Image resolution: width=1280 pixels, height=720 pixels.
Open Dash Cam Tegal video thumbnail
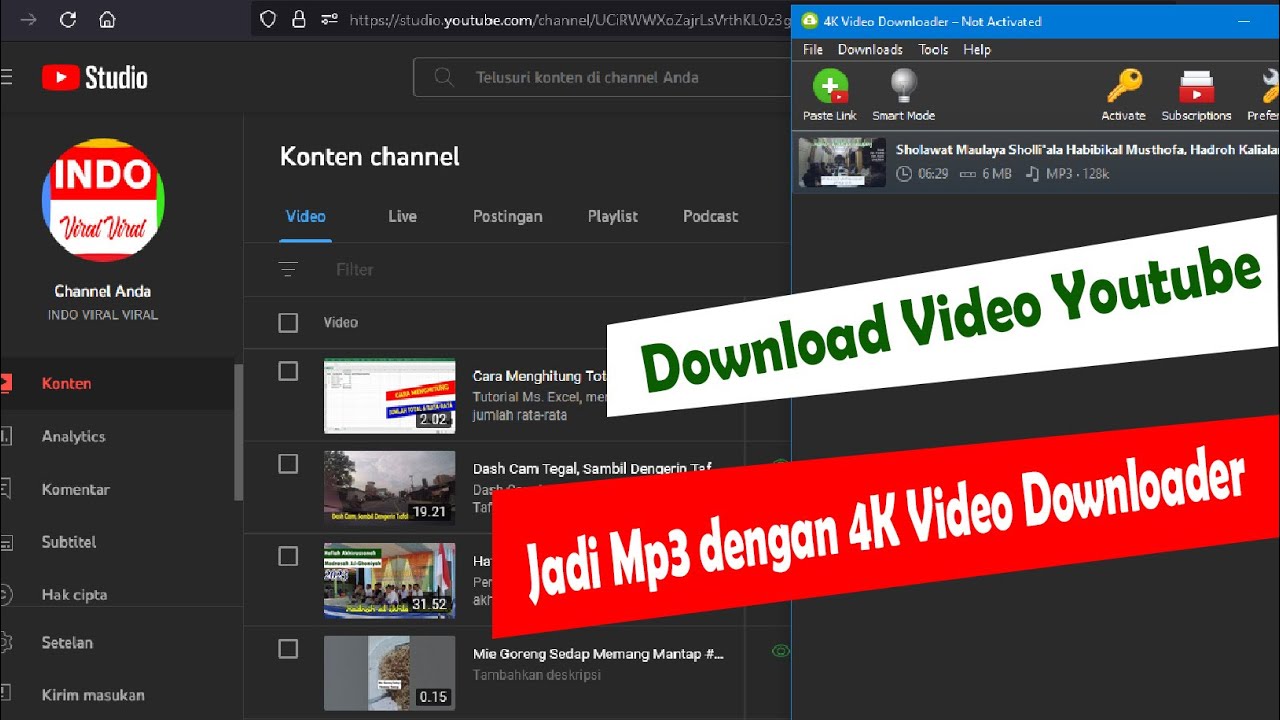click(390, 488)
